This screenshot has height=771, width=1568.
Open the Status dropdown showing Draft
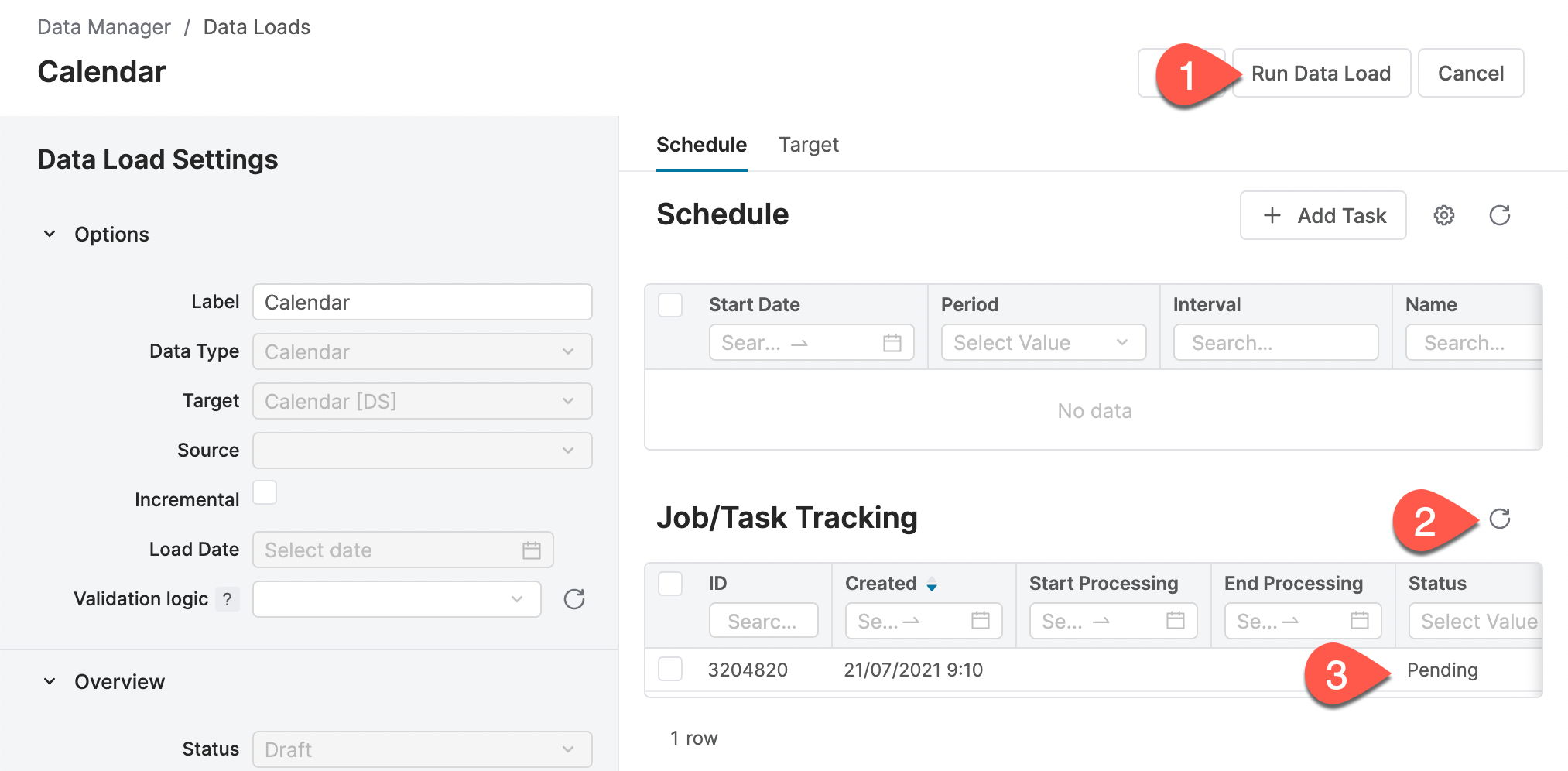point(422,749)
